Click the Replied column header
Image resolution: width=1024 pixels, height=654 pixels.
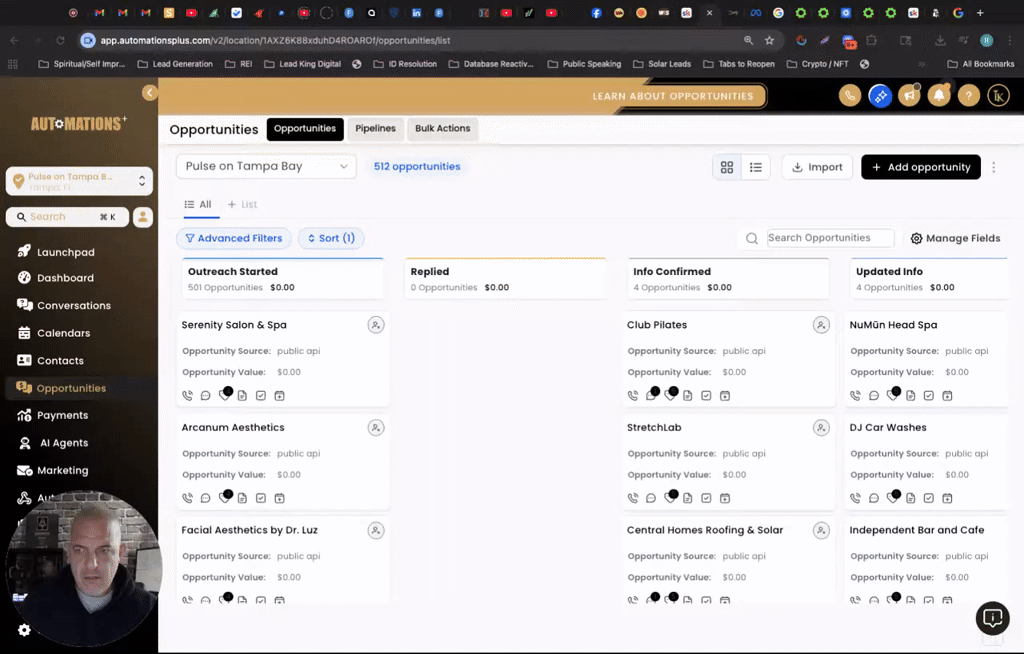(505, 279)
